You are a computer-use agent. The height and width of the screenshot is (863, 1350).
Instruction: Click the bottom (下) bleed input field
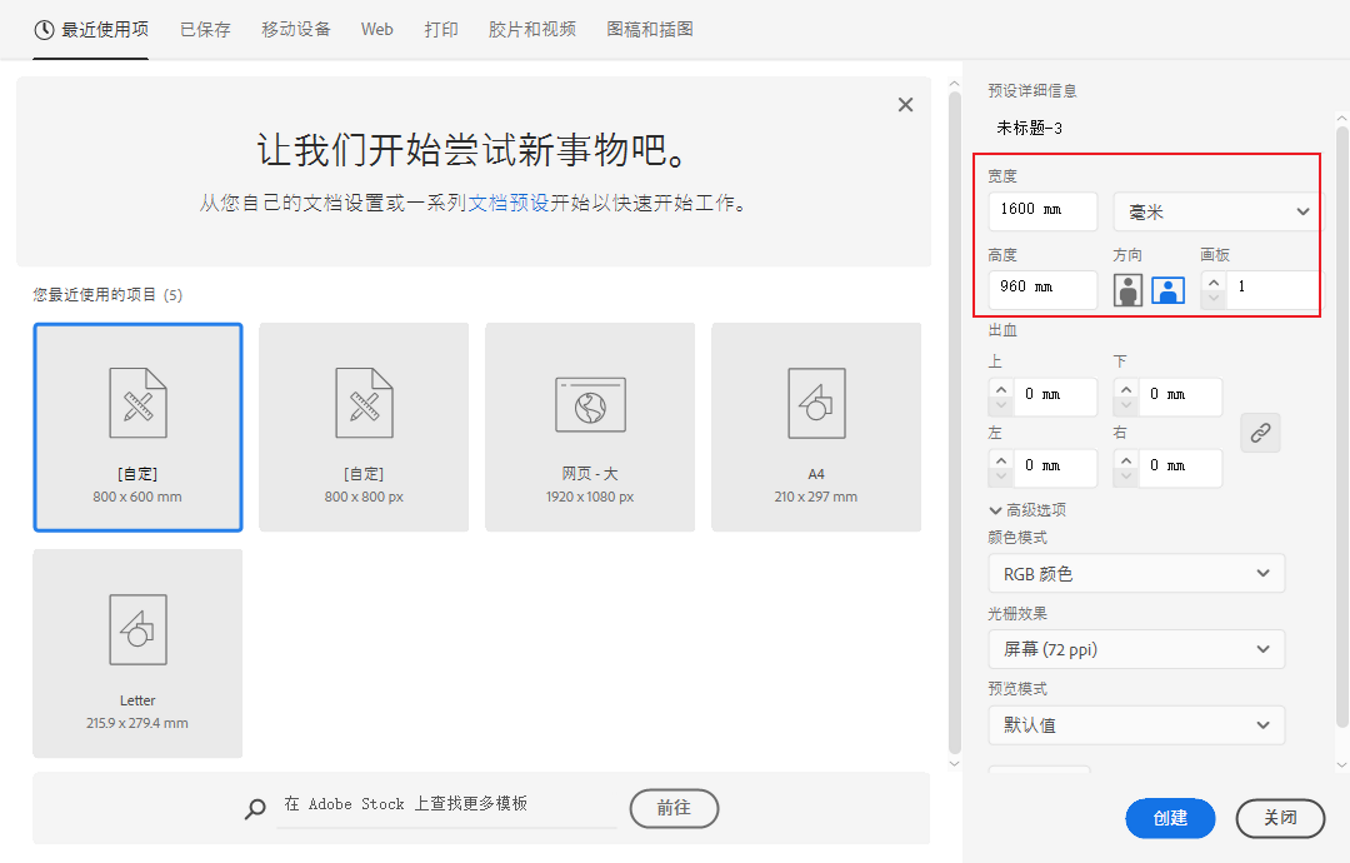click(1180, 397)
